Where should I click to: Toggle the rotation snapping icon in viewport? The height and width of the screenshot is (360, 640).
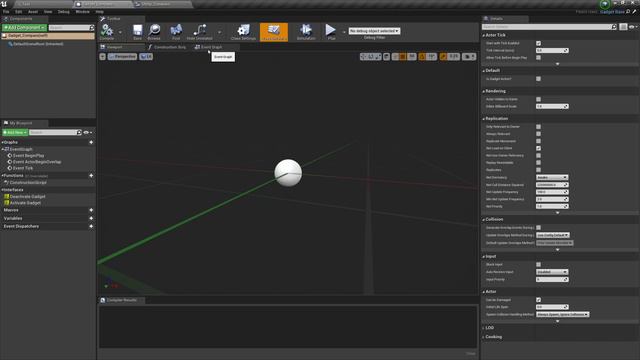pos(422,57)
